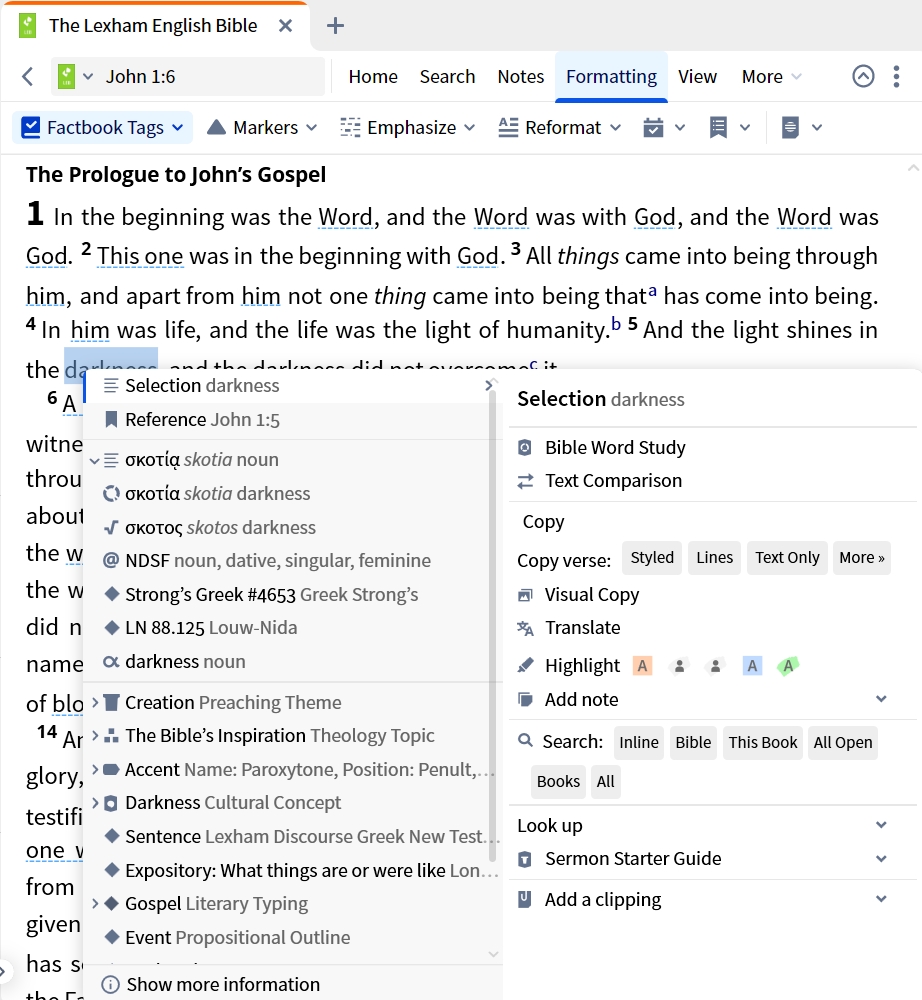This screenshot has width=922, height=1000.
Task: Click Show more information
Action: tap(223, 985)
